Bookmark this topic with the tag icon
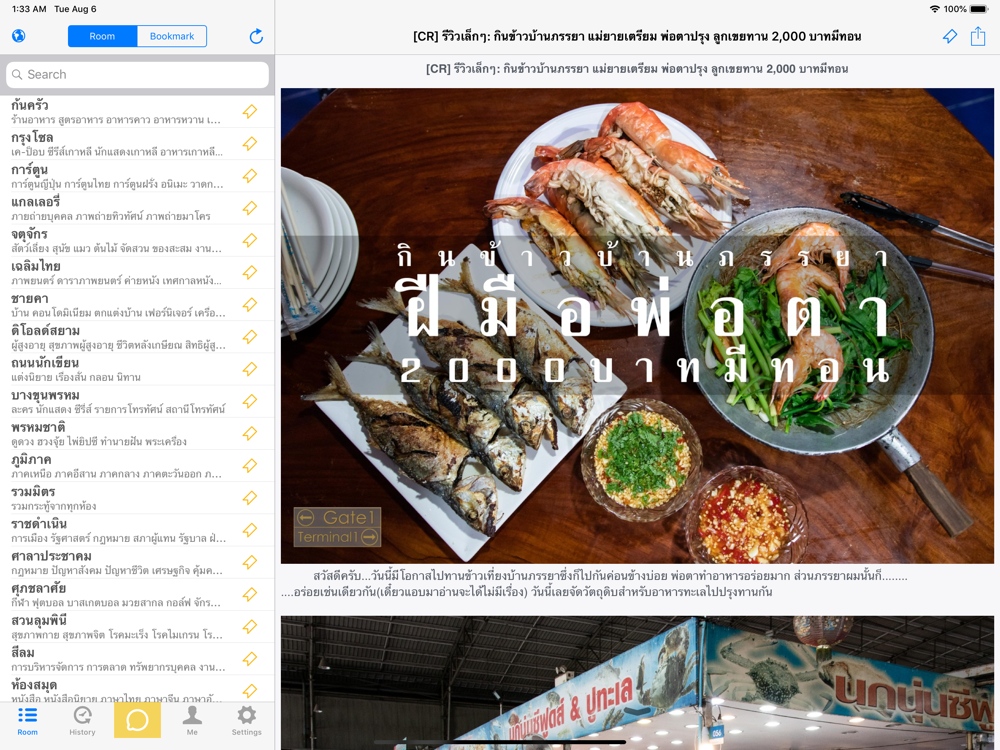The width and height of the screenshot is (1000, 750). [x=950, y=36]
